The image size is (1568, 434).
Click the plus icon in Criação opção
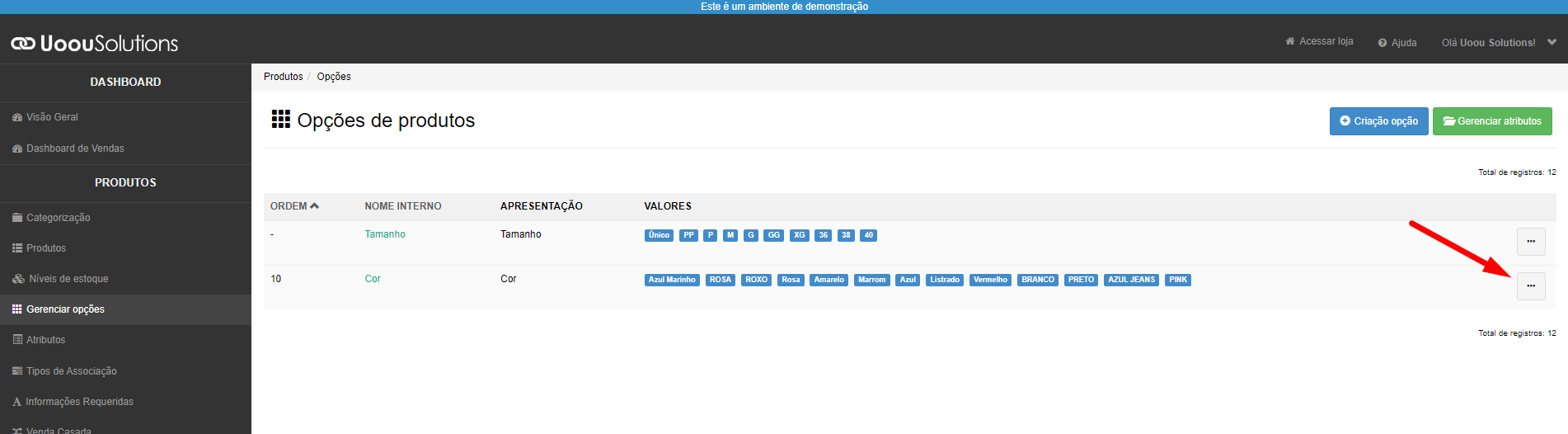pyautogui.click(x=1345, y=120)
